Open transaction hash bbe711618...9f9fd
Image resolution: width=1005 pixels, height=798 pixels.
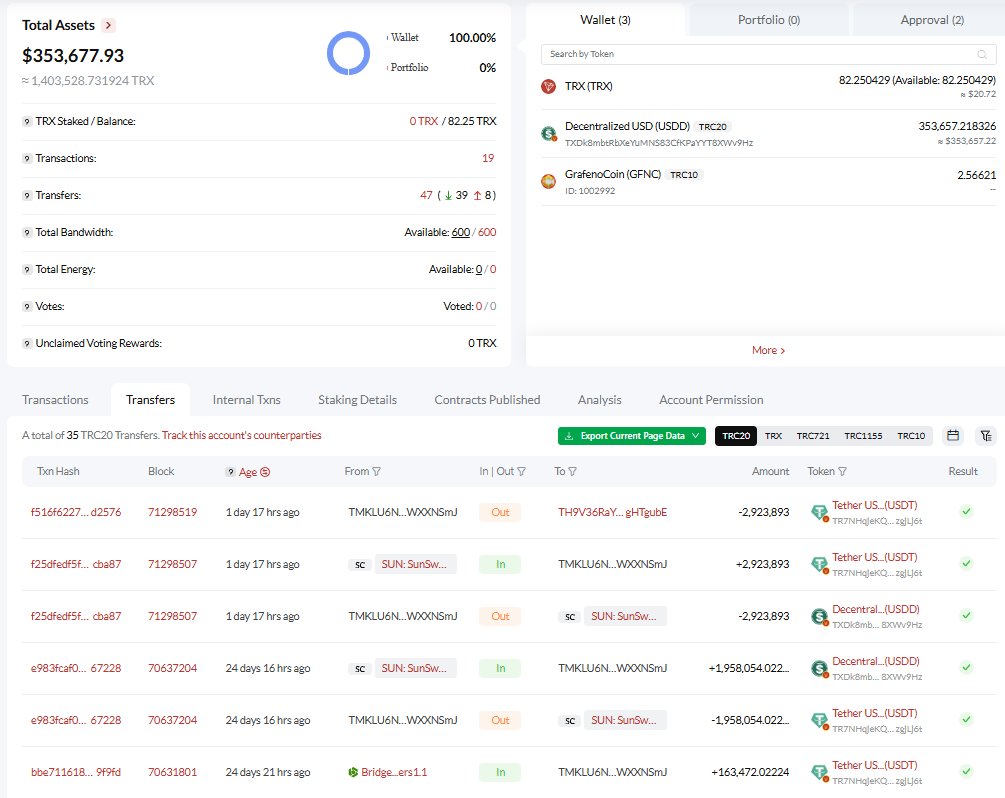pos(76,772)
